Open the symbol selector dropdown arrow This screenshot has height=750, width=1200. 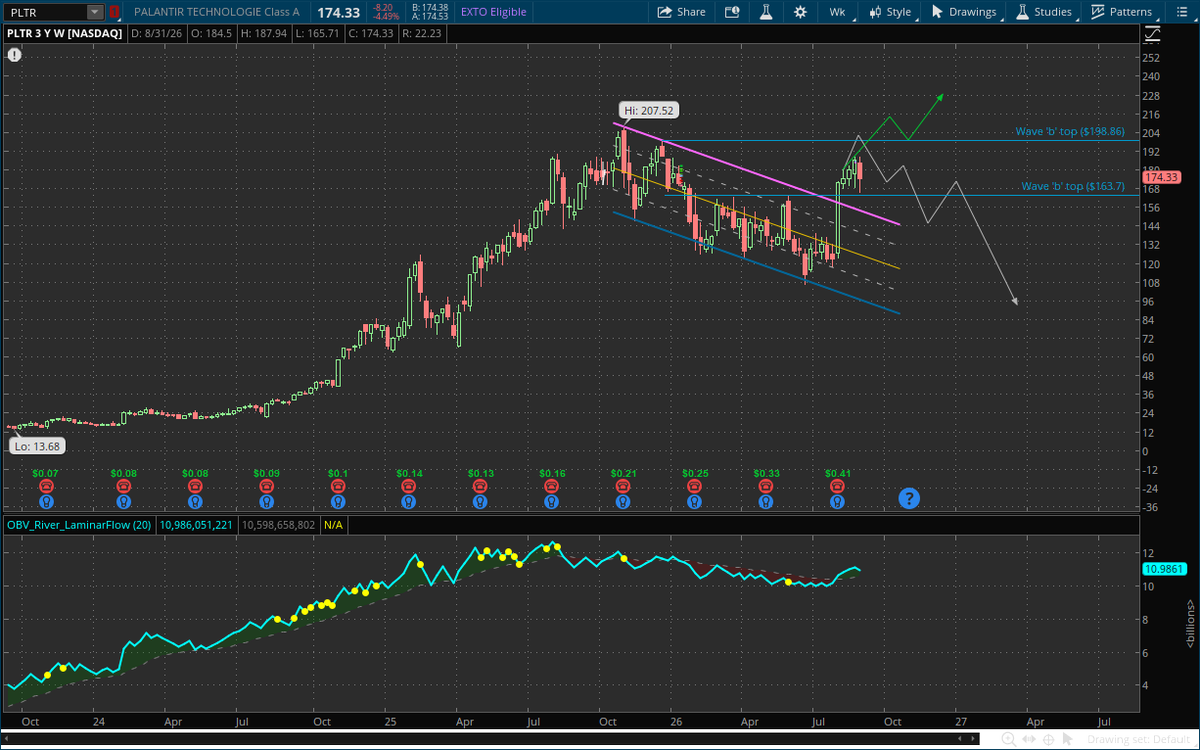coord(95,12)
